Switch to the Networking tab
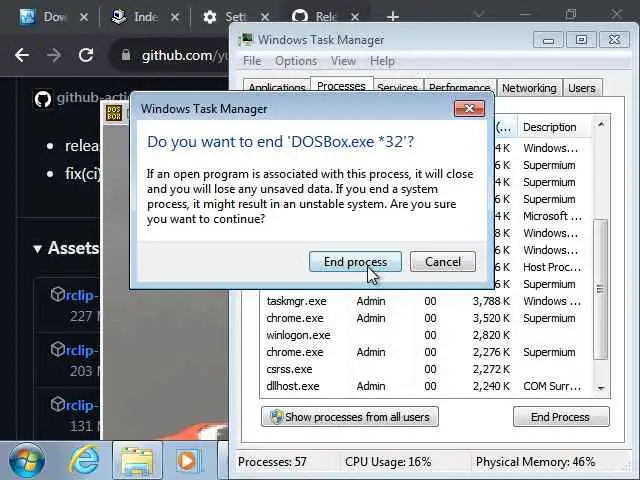This screenshot has width=640, height=480. [x=529, y=87]
